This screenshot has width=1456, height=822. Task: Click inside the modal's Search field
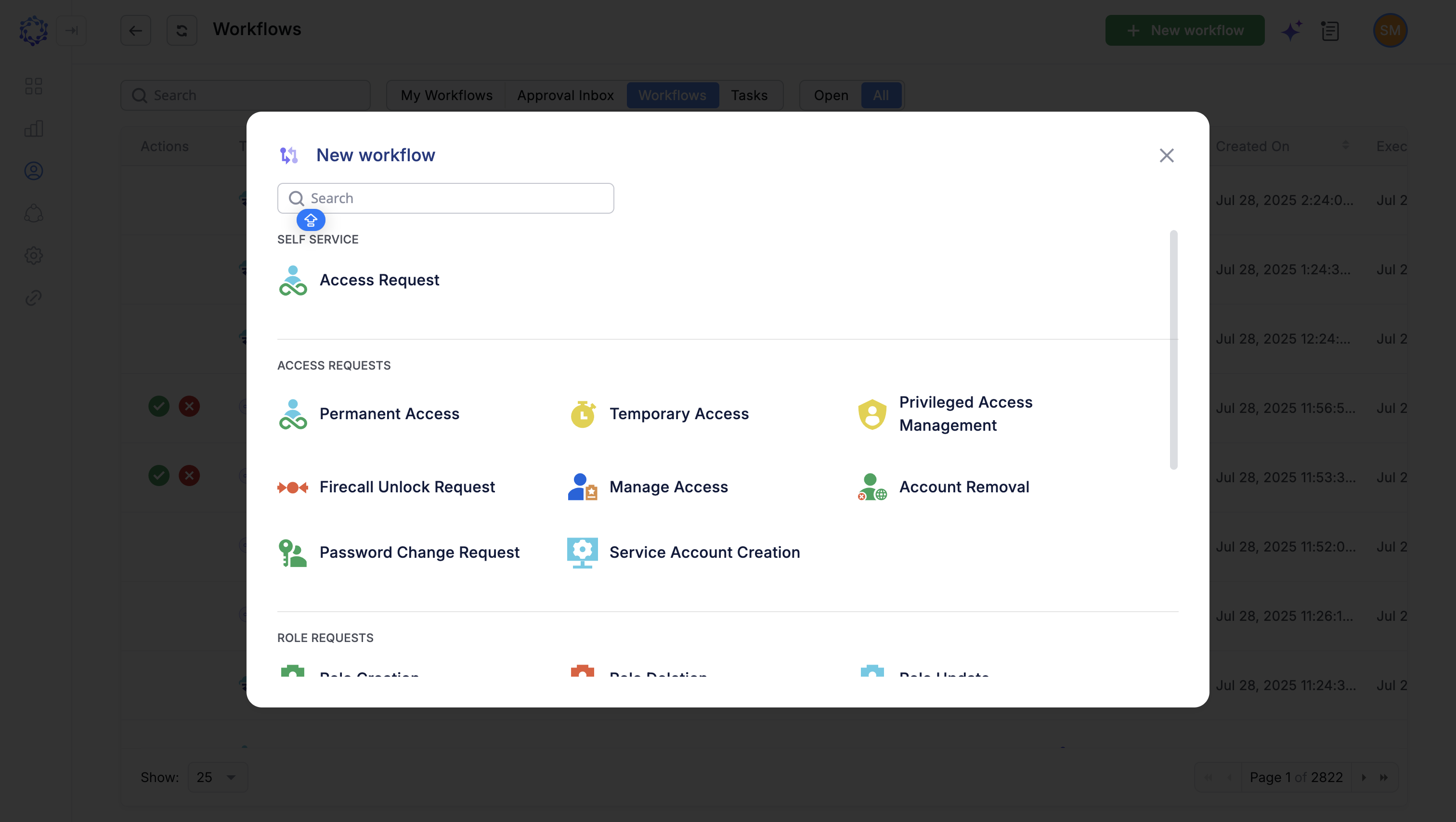click(x=445, y=198)
